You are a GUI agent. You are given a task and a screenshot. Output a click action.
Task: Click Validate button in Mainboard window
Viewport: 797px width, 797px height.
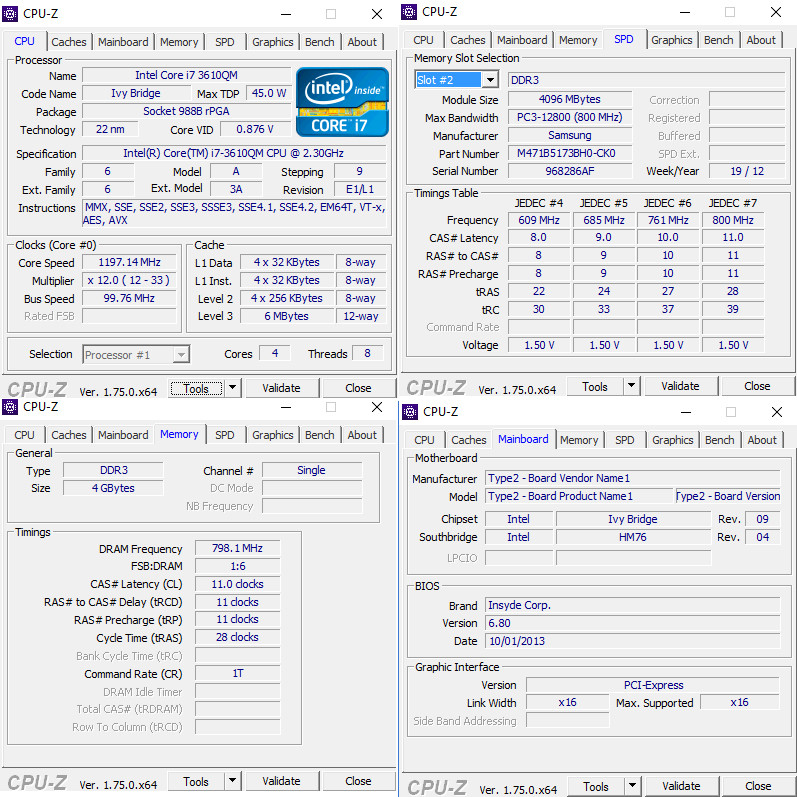point(681,786)
